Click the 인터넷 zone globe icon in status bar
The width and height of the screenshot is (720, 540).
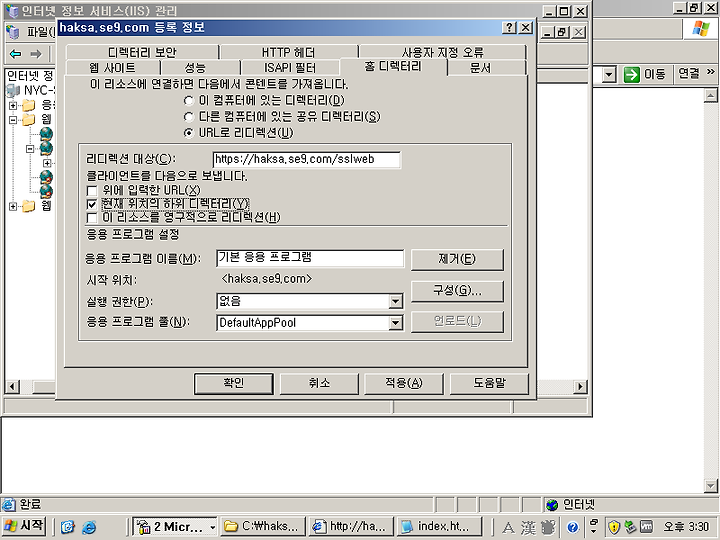(x=552, y=505)
